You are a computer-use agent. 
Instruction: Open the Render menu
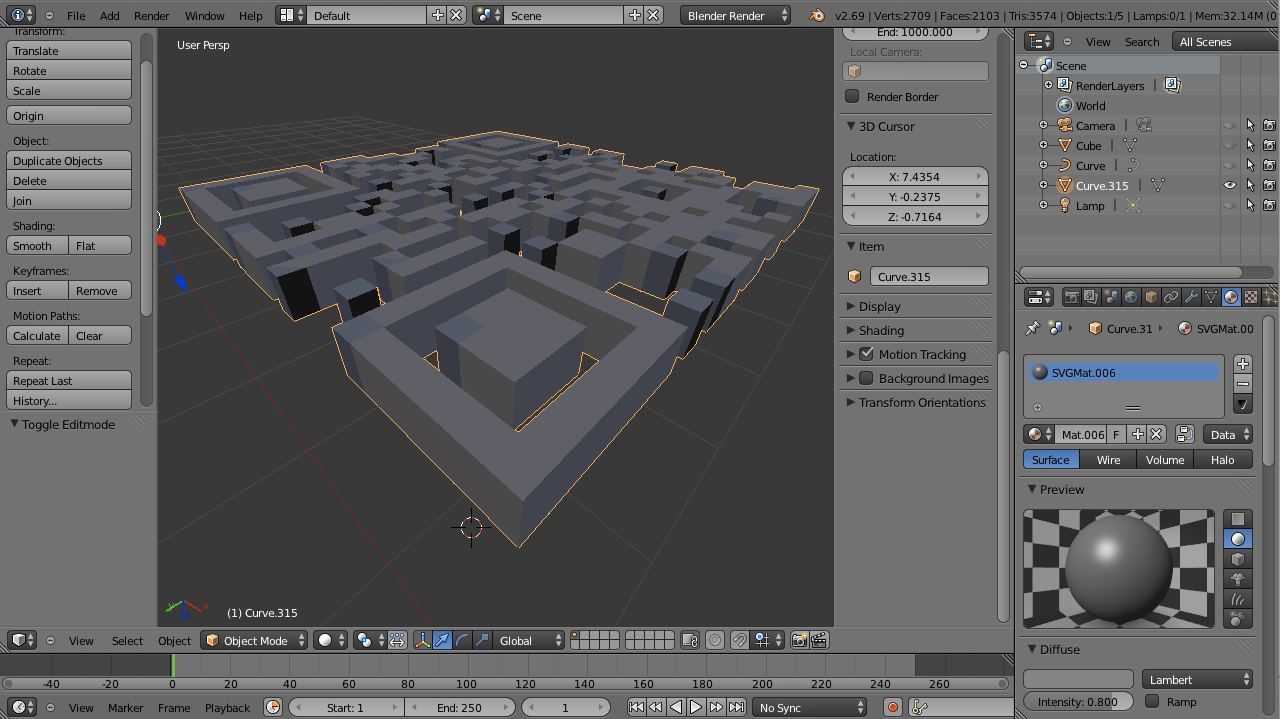coord(151,15)
